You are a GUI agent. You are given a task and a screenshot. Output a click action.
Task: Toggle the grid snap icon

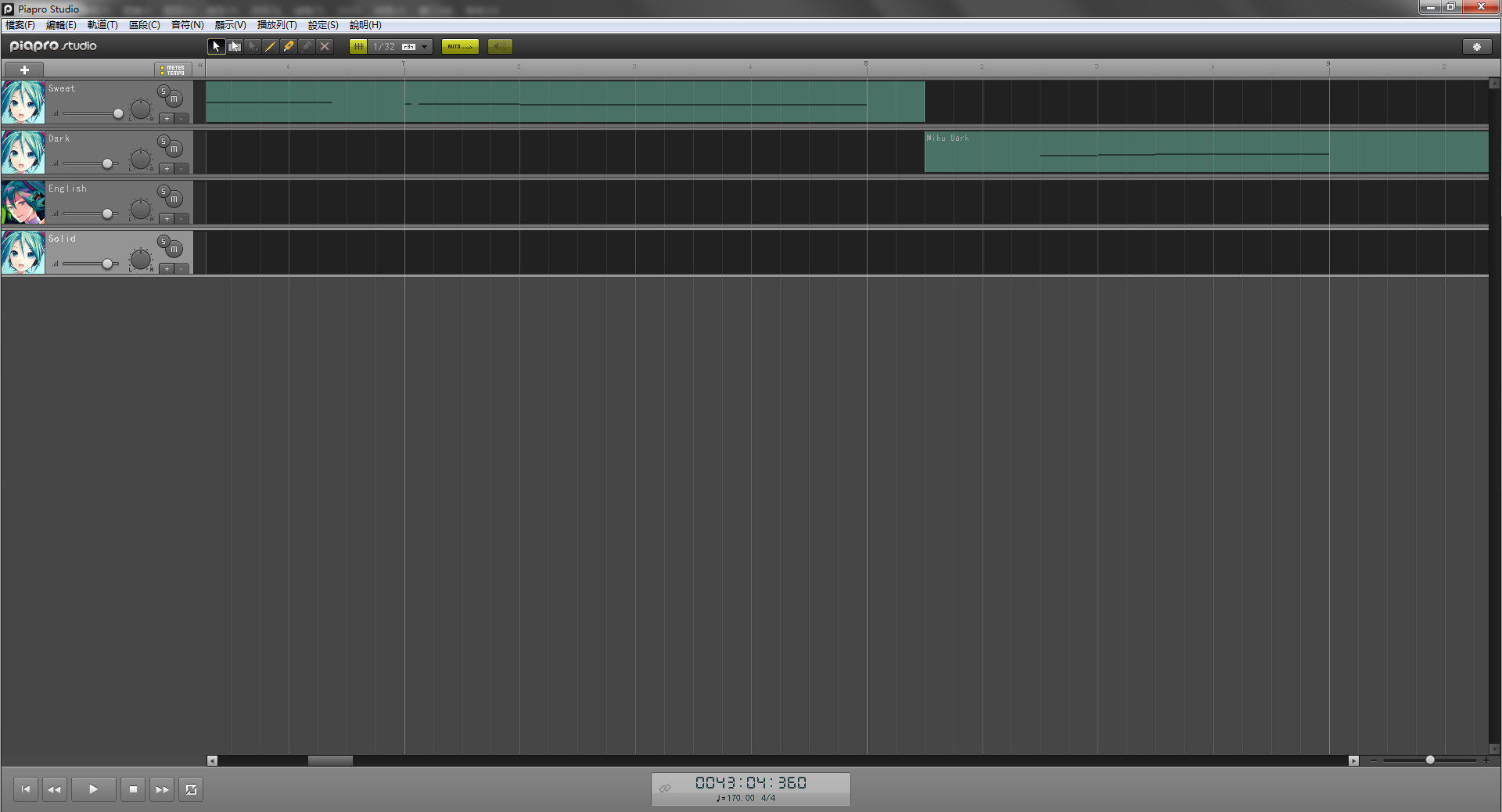[358, 46]
